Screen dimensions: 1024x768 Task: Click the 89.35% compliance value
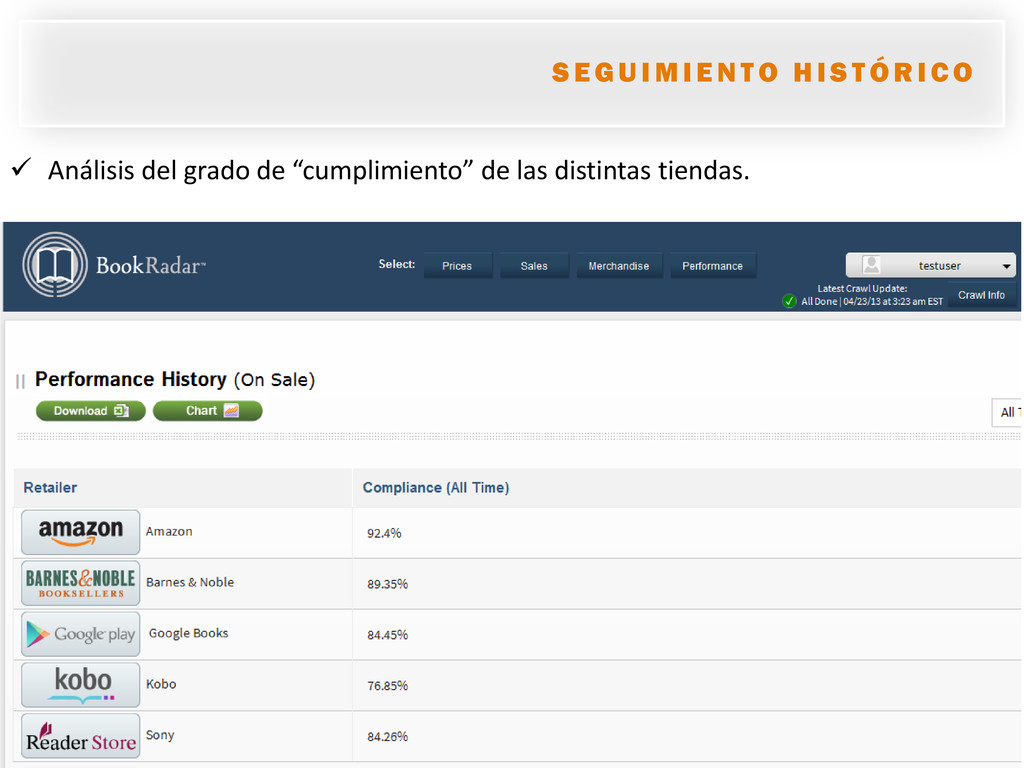[387, 584]
